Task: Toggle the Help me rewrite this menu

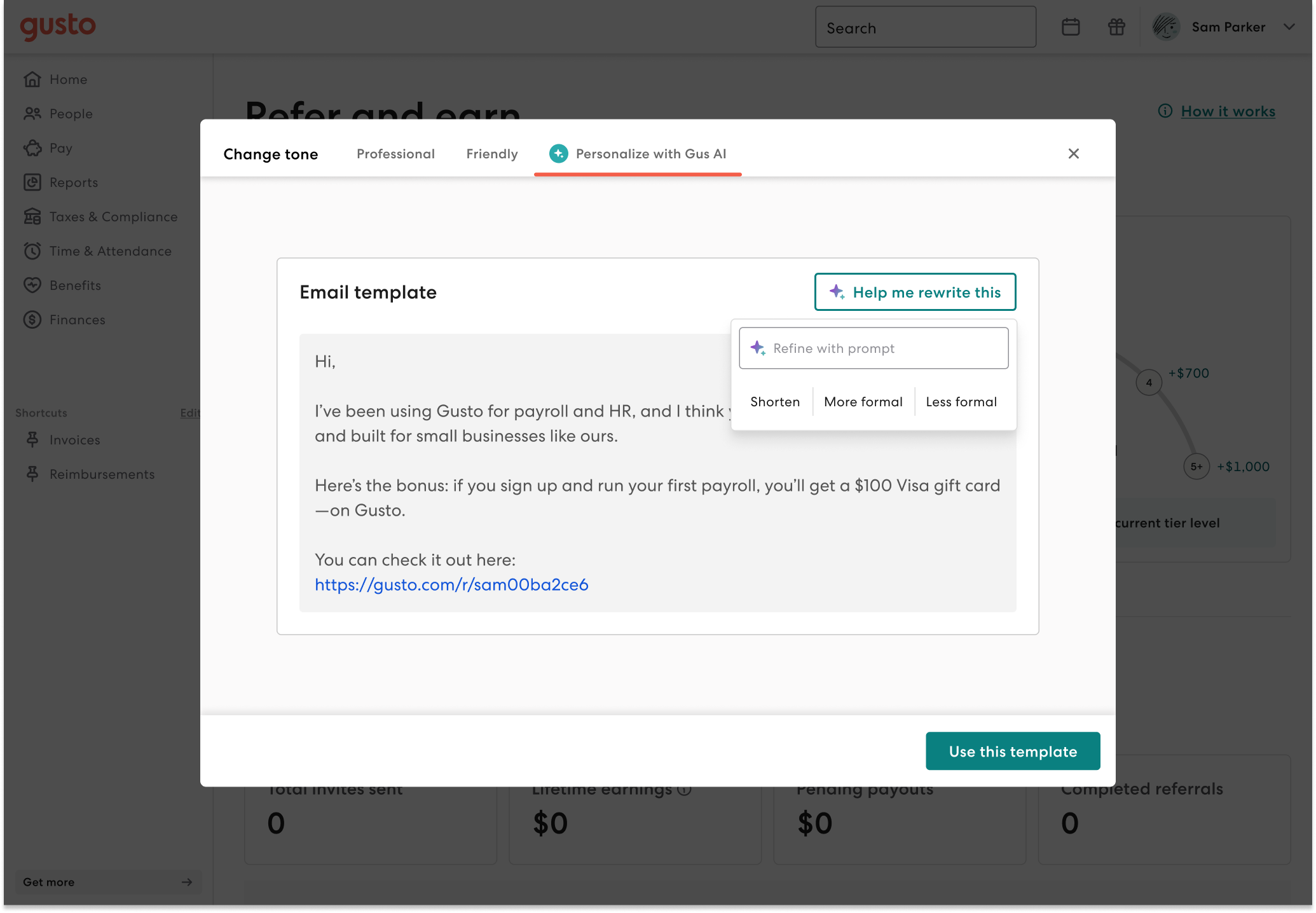Action: [x=915, y=292]
